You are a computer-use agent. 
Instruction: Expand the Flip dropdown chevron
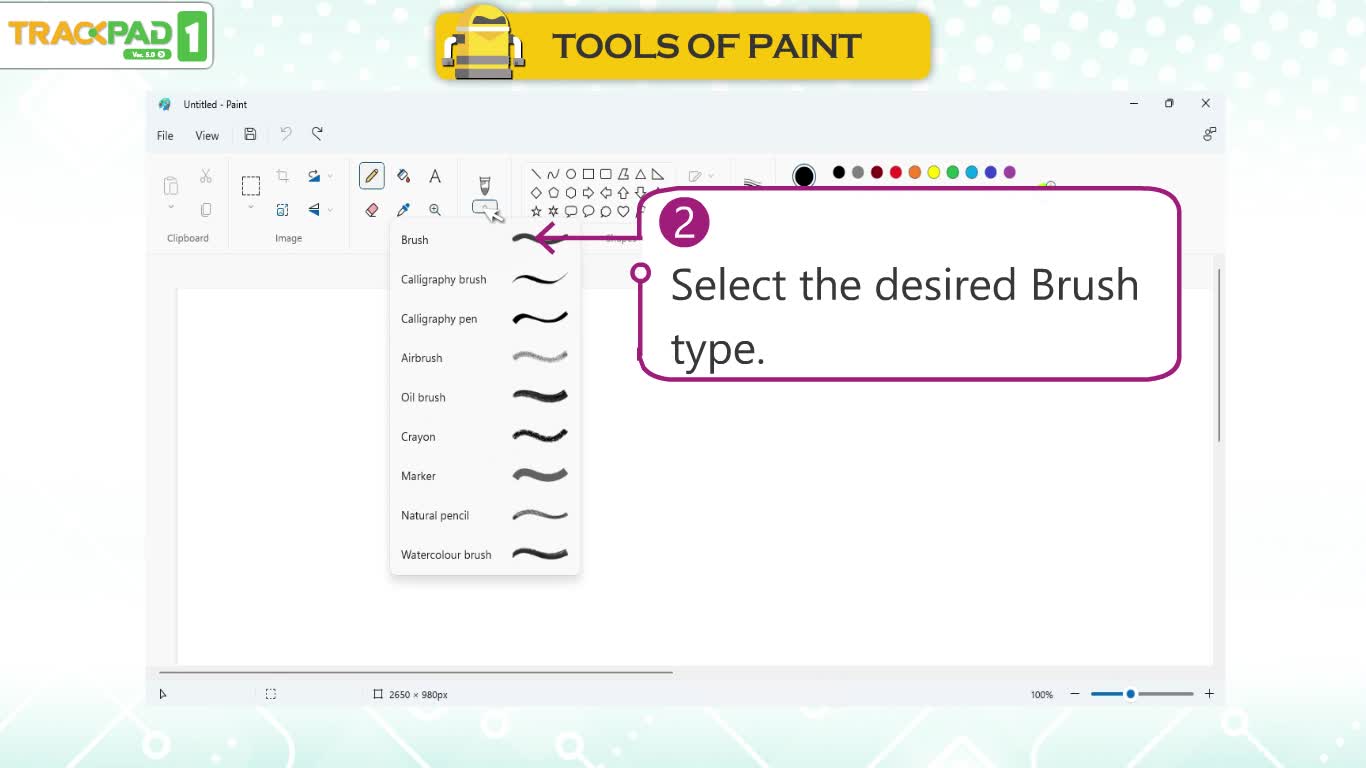pos(330,210)
